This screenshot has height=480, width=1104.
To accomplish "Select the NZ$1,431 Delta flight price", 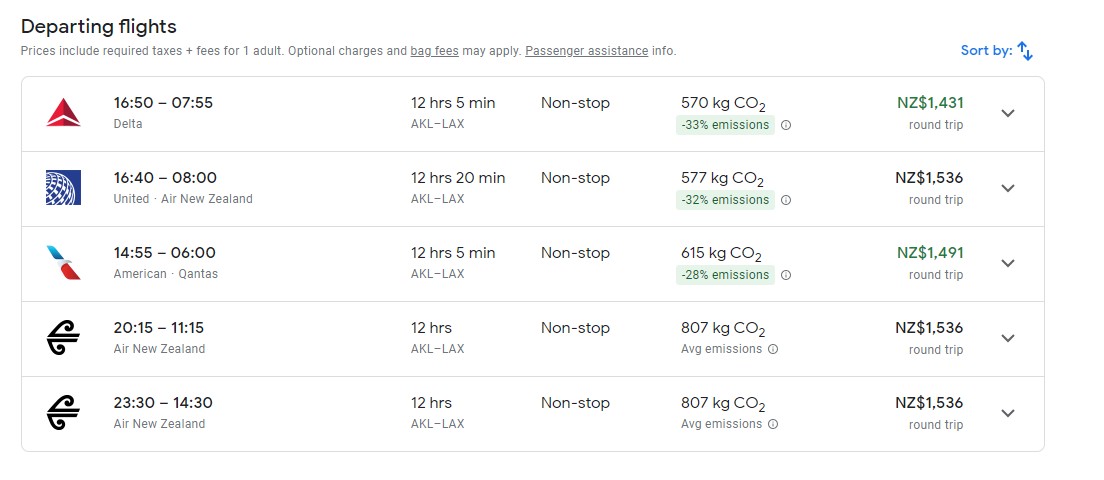I will click(930, 102).
